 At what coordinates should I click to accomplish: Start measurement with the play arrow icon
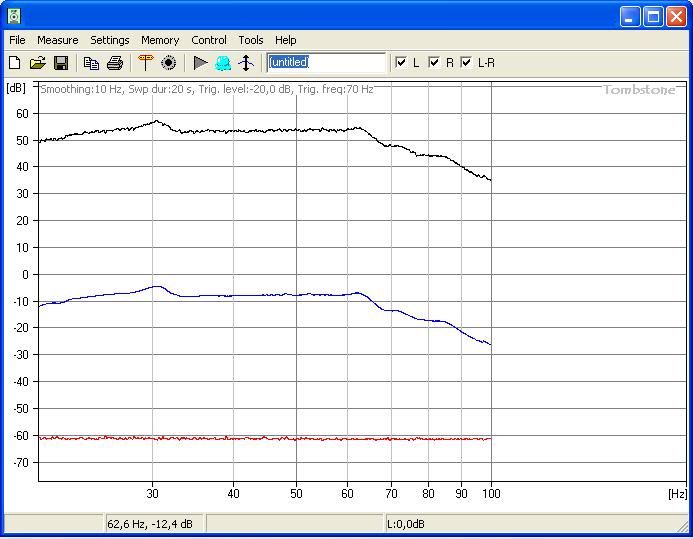(x=200, y=63)
